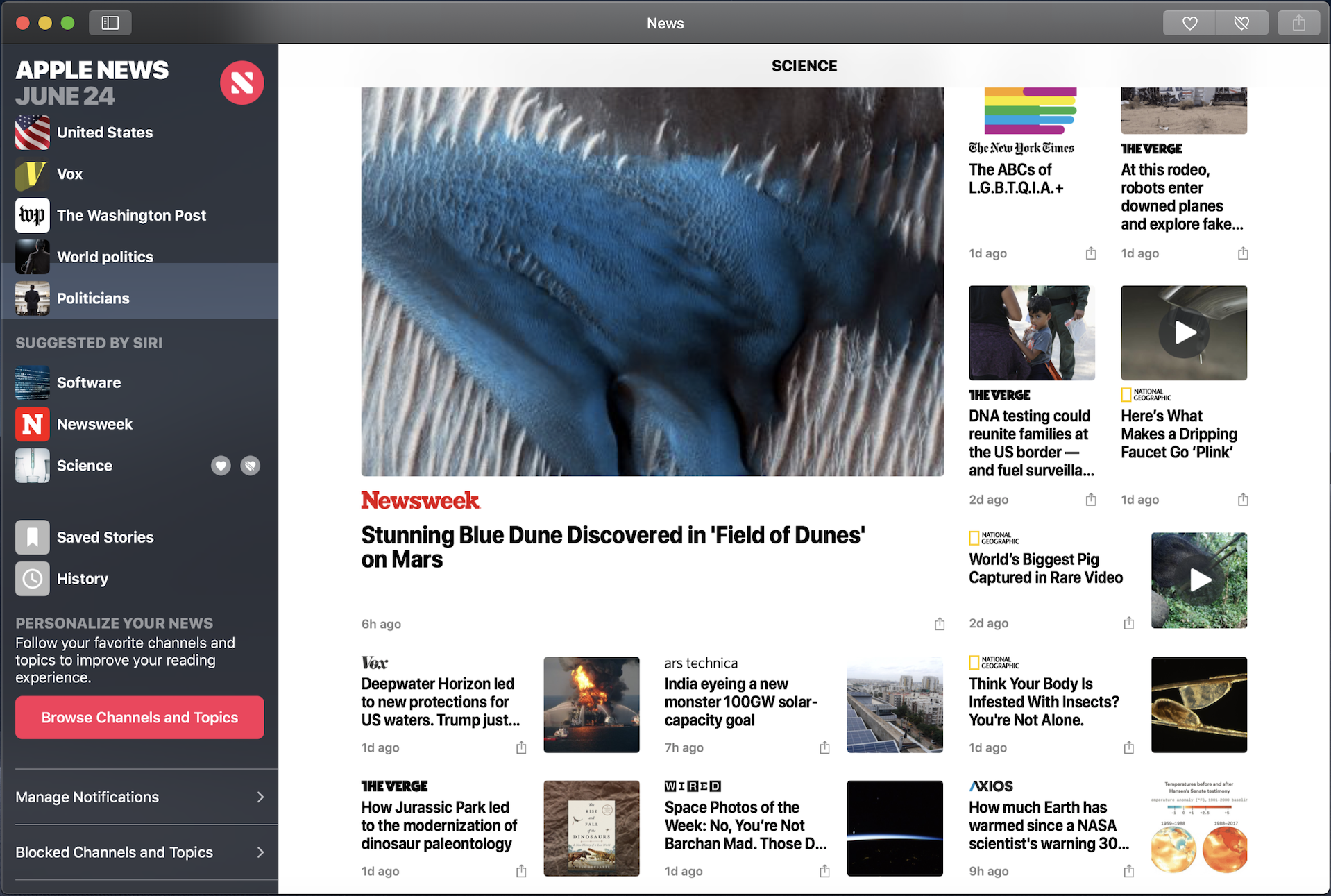Open The ABCs of L.G.B.T.Q.I.A.+ article
The height and width of the screenshot is (896, 1331).
coord(1016,178)
